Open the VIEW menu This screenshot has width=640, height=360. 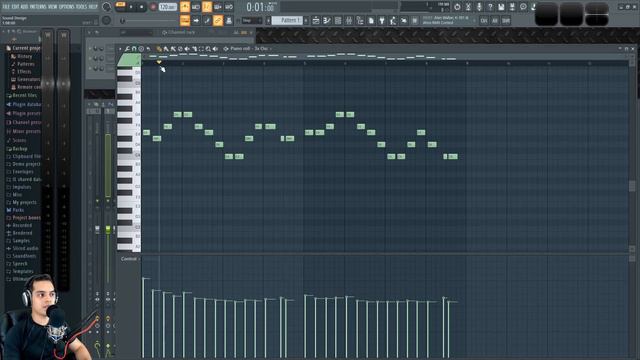[53, 7]
